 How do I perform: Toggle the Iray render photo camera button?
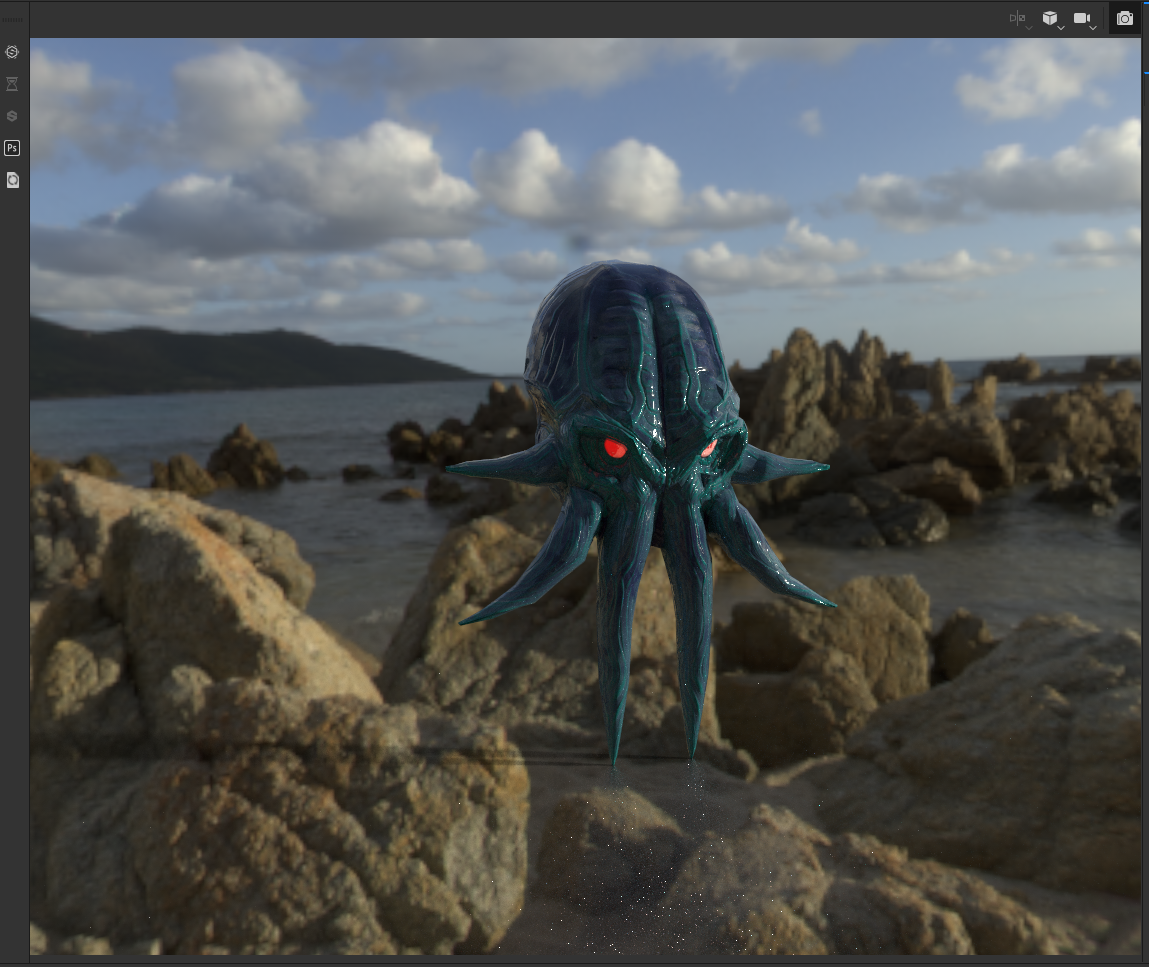[1125, 18]
